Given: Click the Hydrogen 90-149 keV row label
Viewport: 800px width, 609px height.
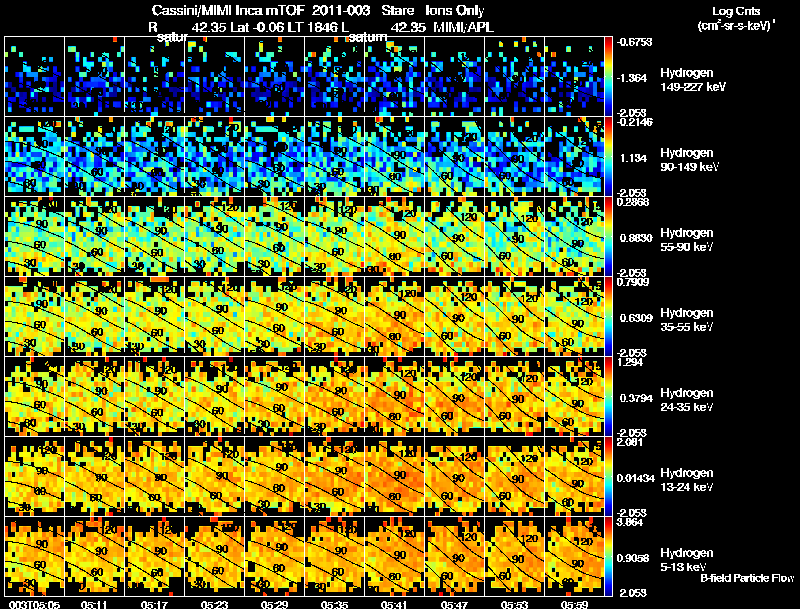Looking at the screenshot, I should click(x=689, y=160).
